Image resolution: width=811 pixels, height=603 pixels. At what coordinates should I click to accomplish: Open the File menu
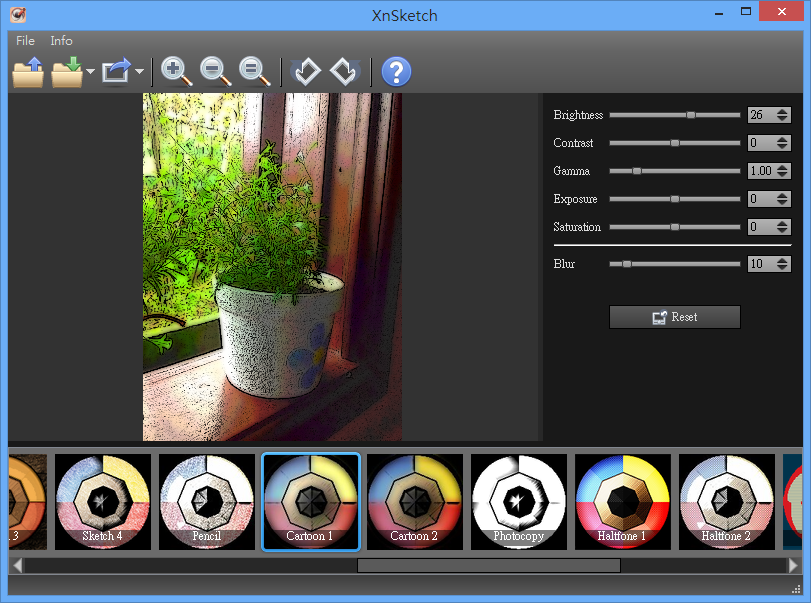click(x=25, y=41)
